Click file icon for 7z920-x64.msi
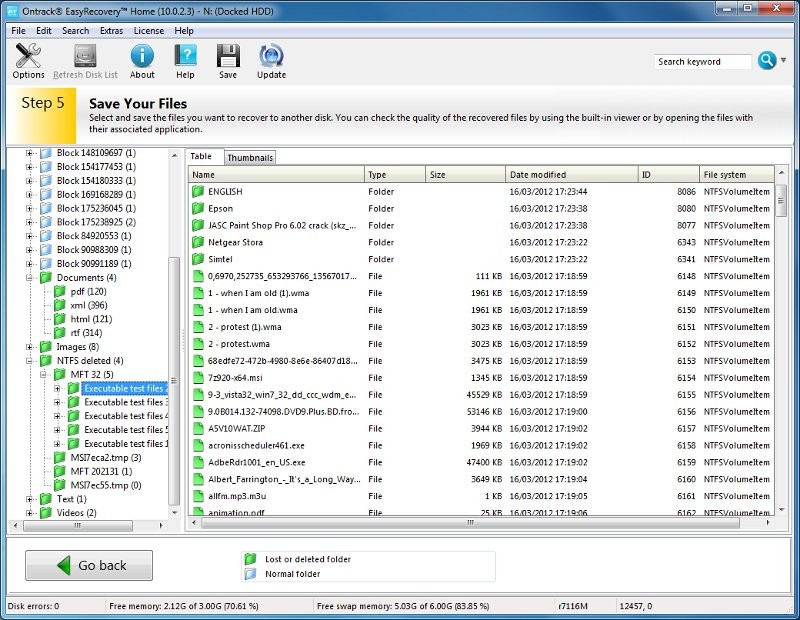Viewport: 800px width, 620px height. point(198,378)
